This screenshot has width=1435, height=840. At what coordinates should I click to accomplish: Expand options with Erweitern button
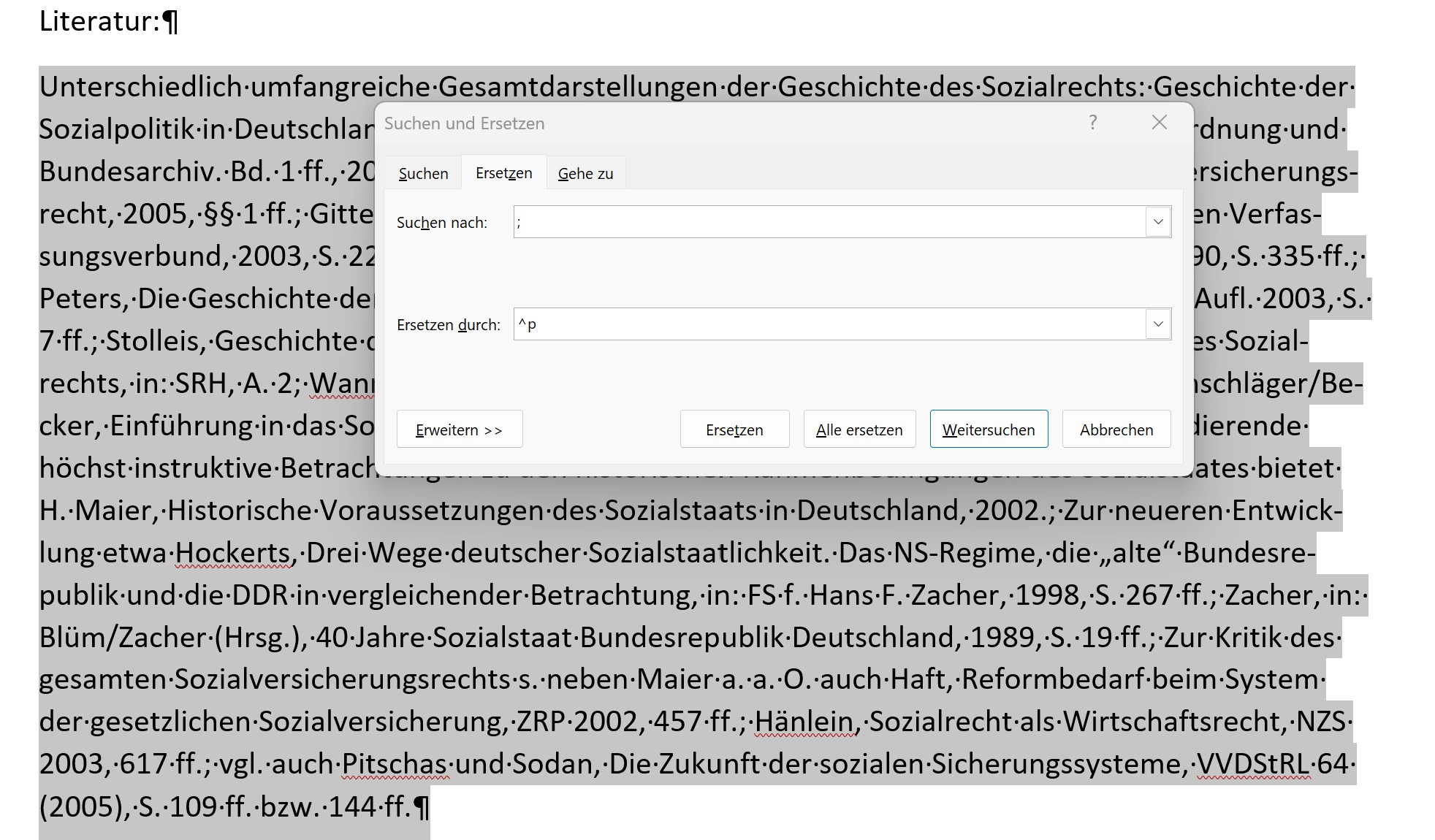pos(459,429)
